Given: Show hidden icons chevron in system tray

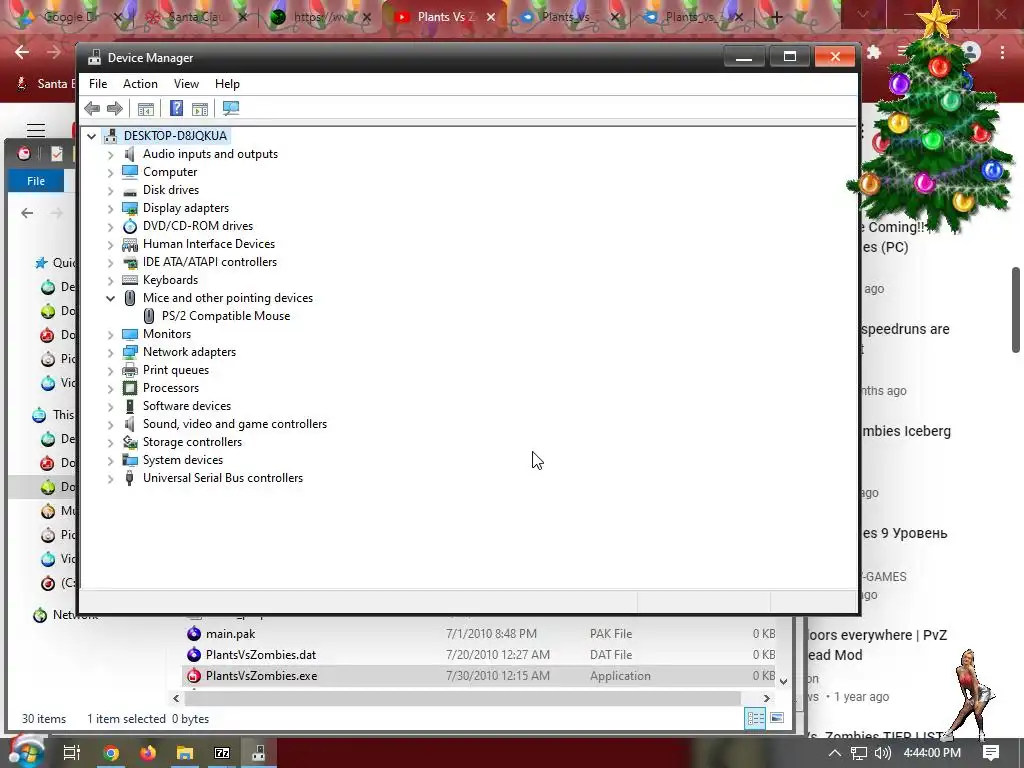Looking at the screenshot, I should 835,753.
